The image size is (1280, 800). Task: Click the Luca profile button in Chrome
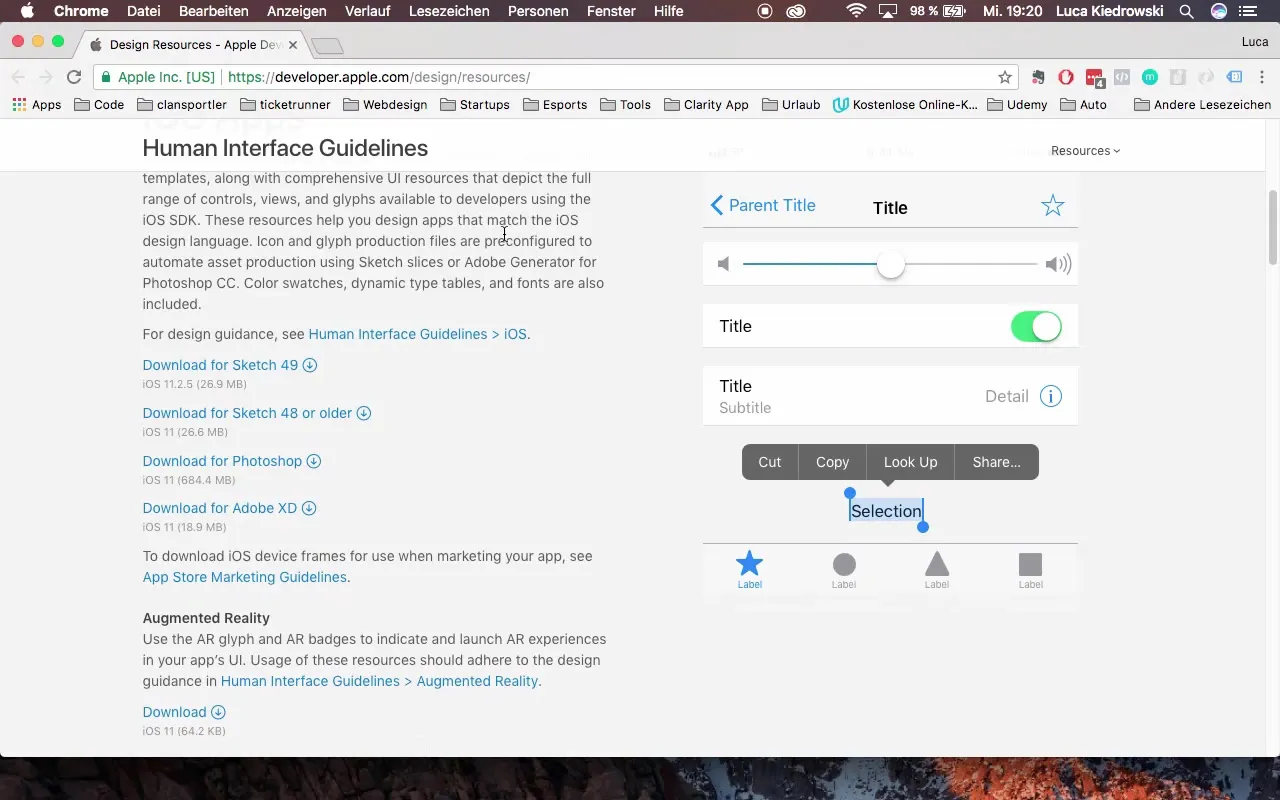click(1255, 42)
